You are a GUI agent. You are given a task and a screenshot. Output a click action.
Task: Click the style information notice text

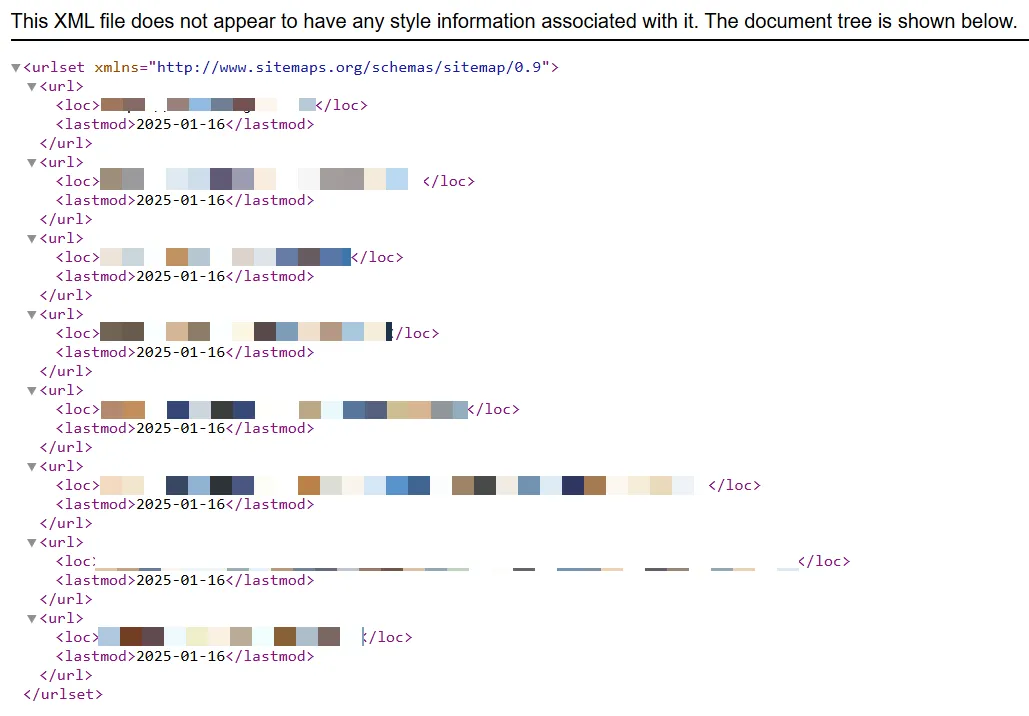coord(513,21)
